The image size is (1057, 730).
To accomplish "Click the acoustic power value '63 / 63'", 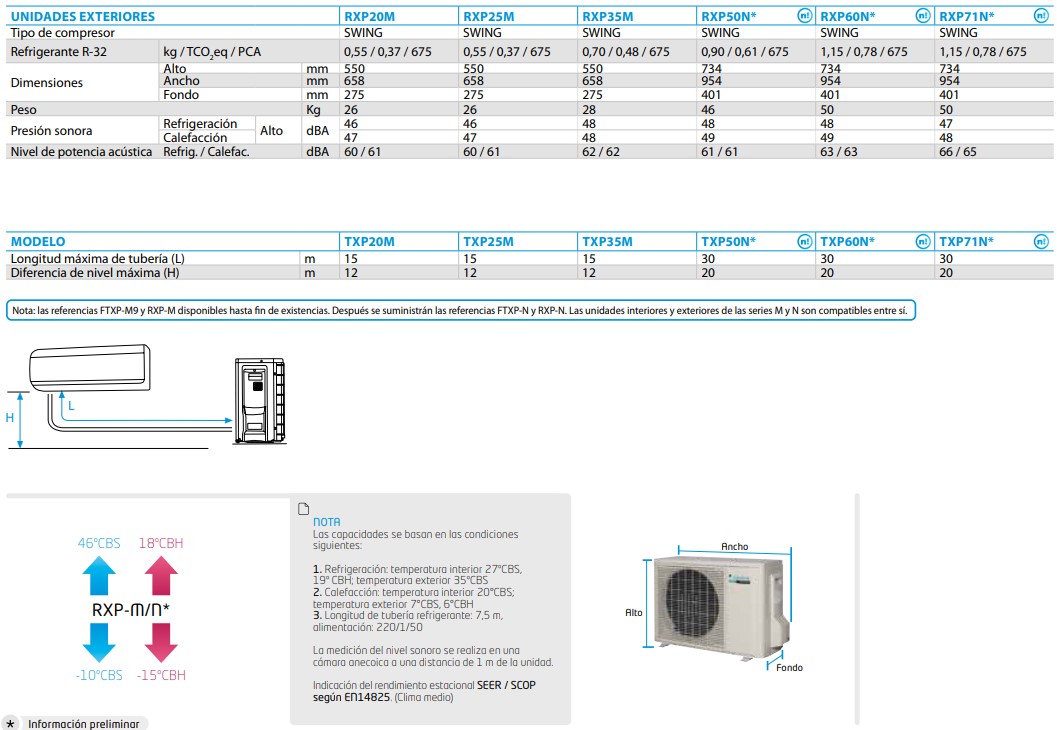I will [x=839, y=152].
